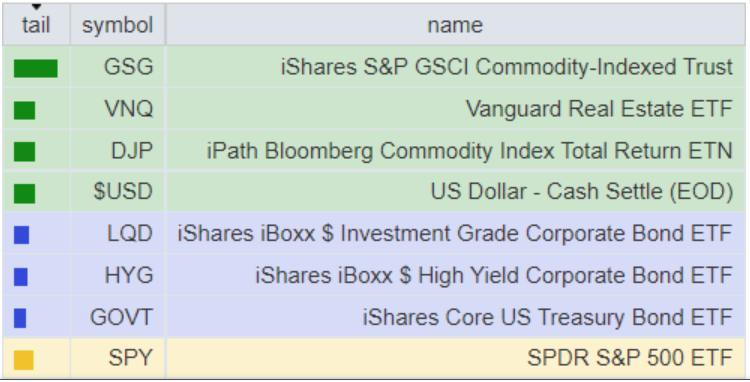Sort table by name column header
Screen dimensions: 750x382
click(x=455, y=25)
